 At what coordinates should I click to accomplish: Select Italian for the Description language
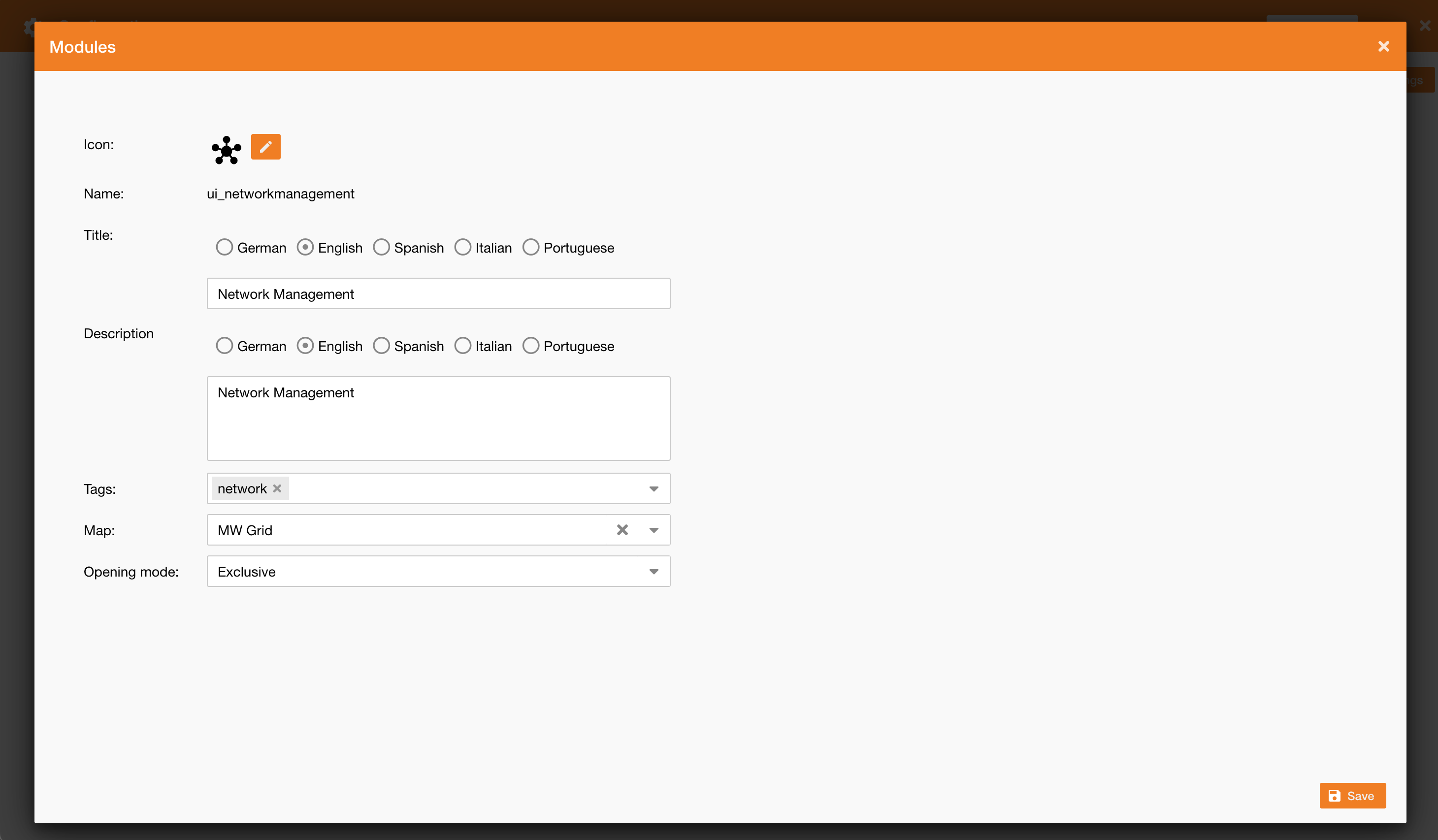pos(463,346)
